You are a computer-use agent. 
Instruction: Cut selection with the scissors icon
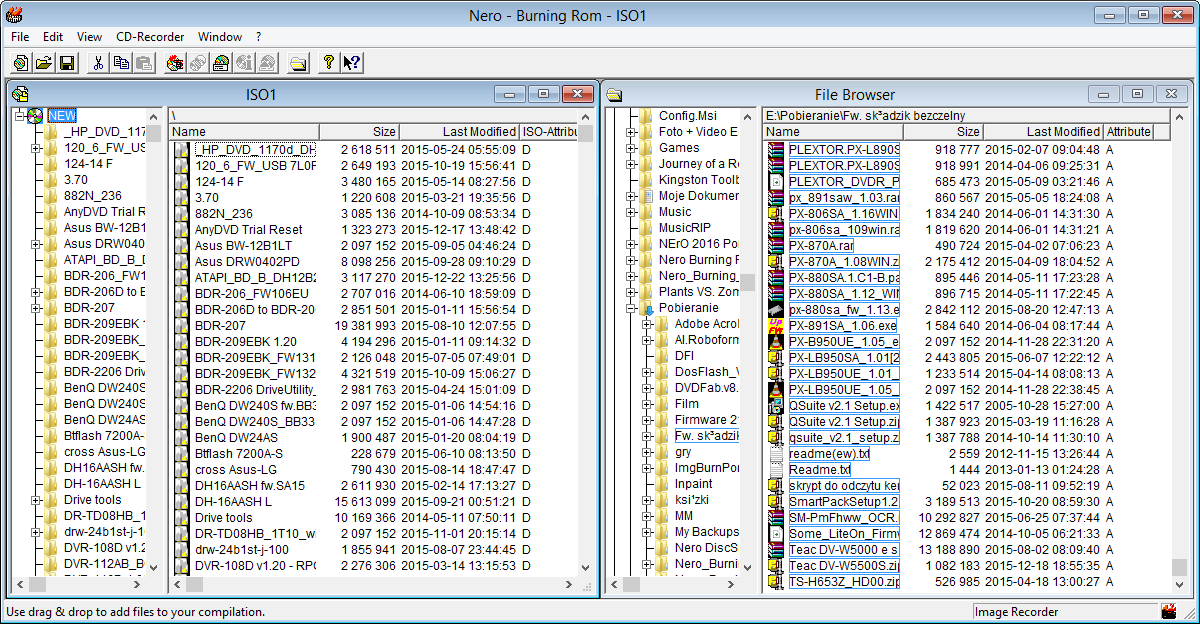point(98,63)
